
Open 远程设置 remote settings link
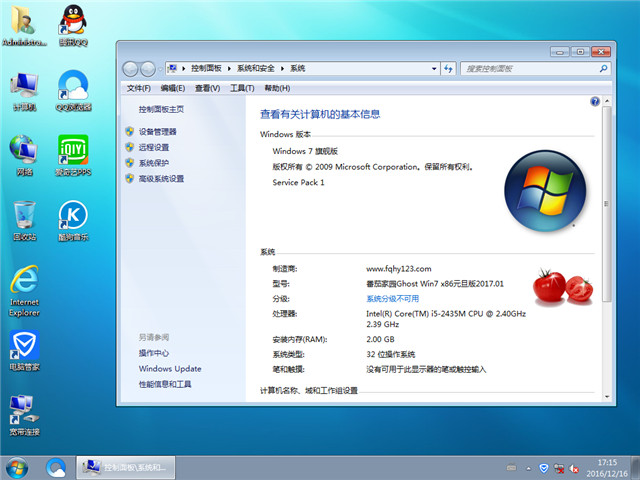[154, 147]
